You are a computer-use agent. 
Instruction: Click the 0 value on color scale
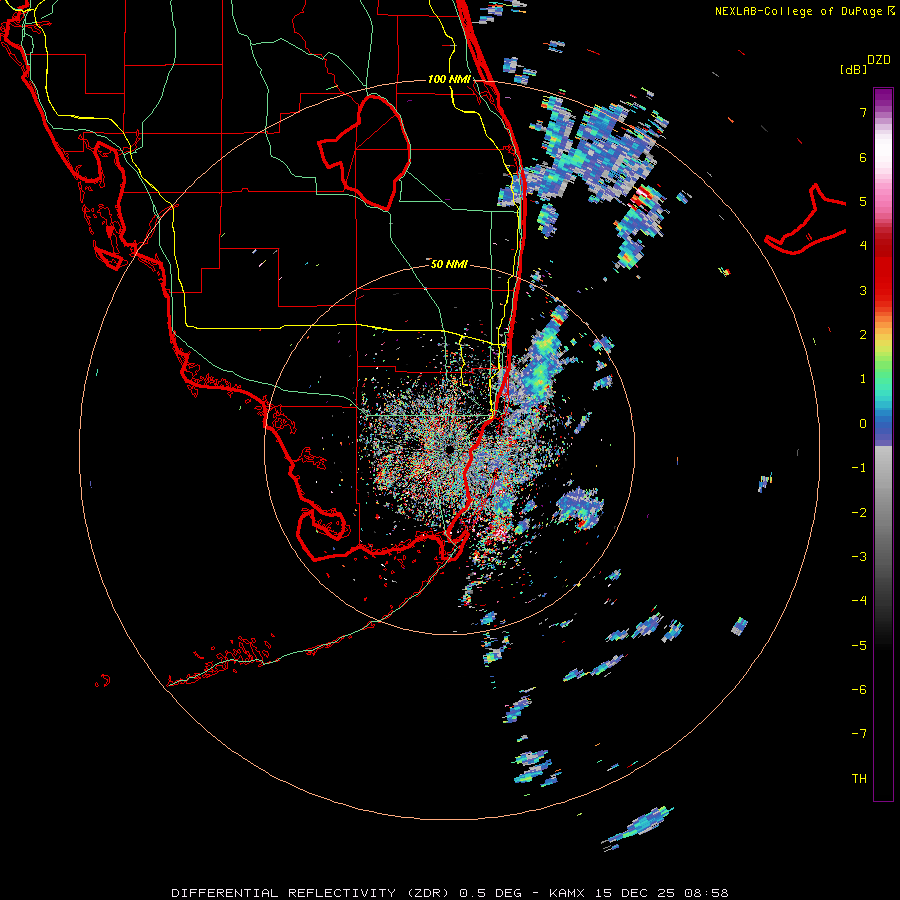pyautogui.click(x=863, y=424)
